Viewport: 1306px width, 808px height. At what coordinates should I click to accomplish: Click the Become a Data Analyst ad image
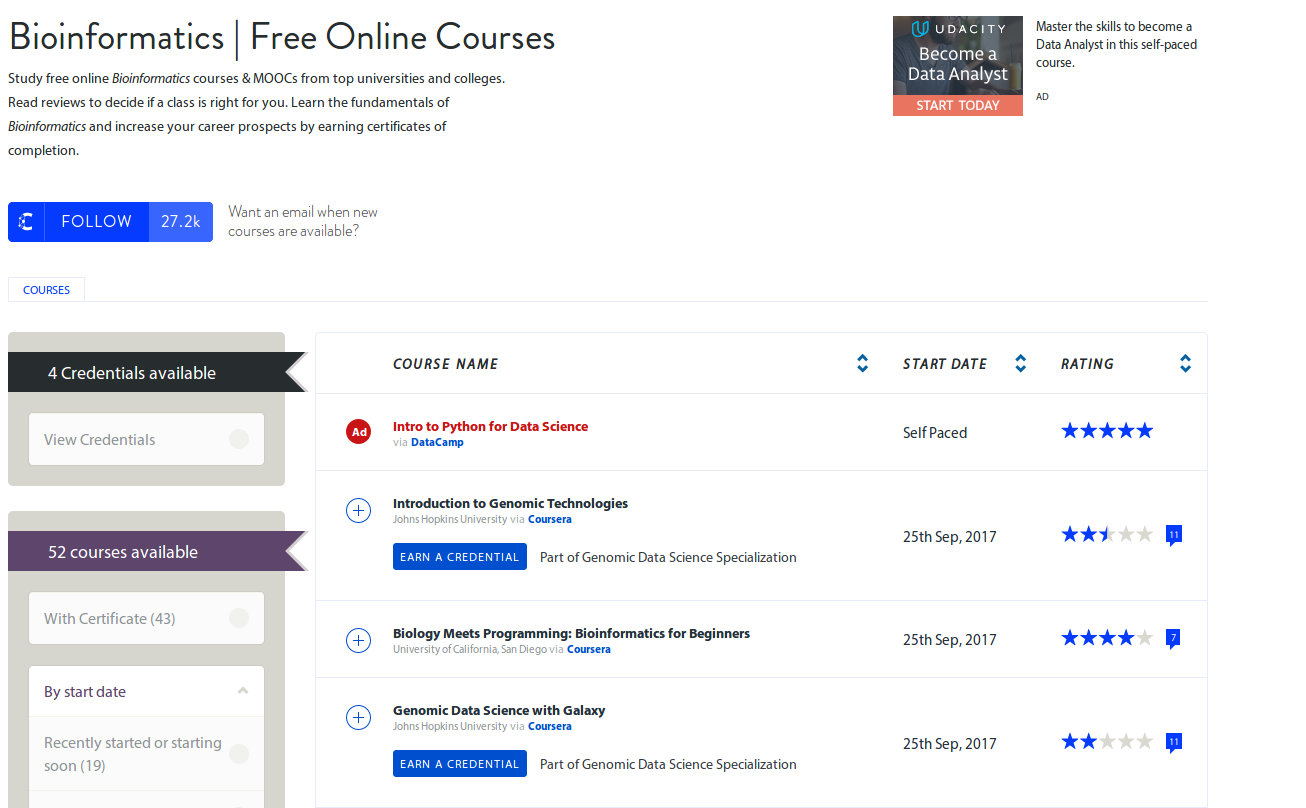click(958, 64)
